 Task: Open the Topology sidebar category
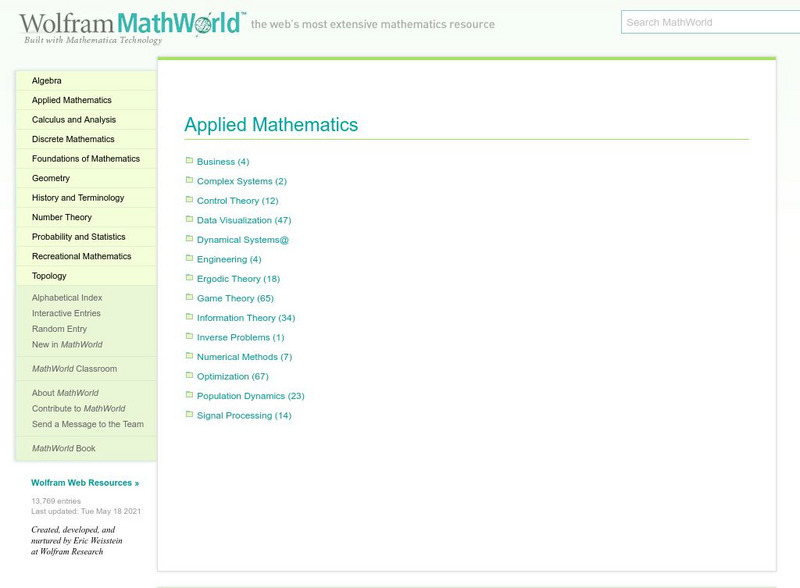[49, 276]
